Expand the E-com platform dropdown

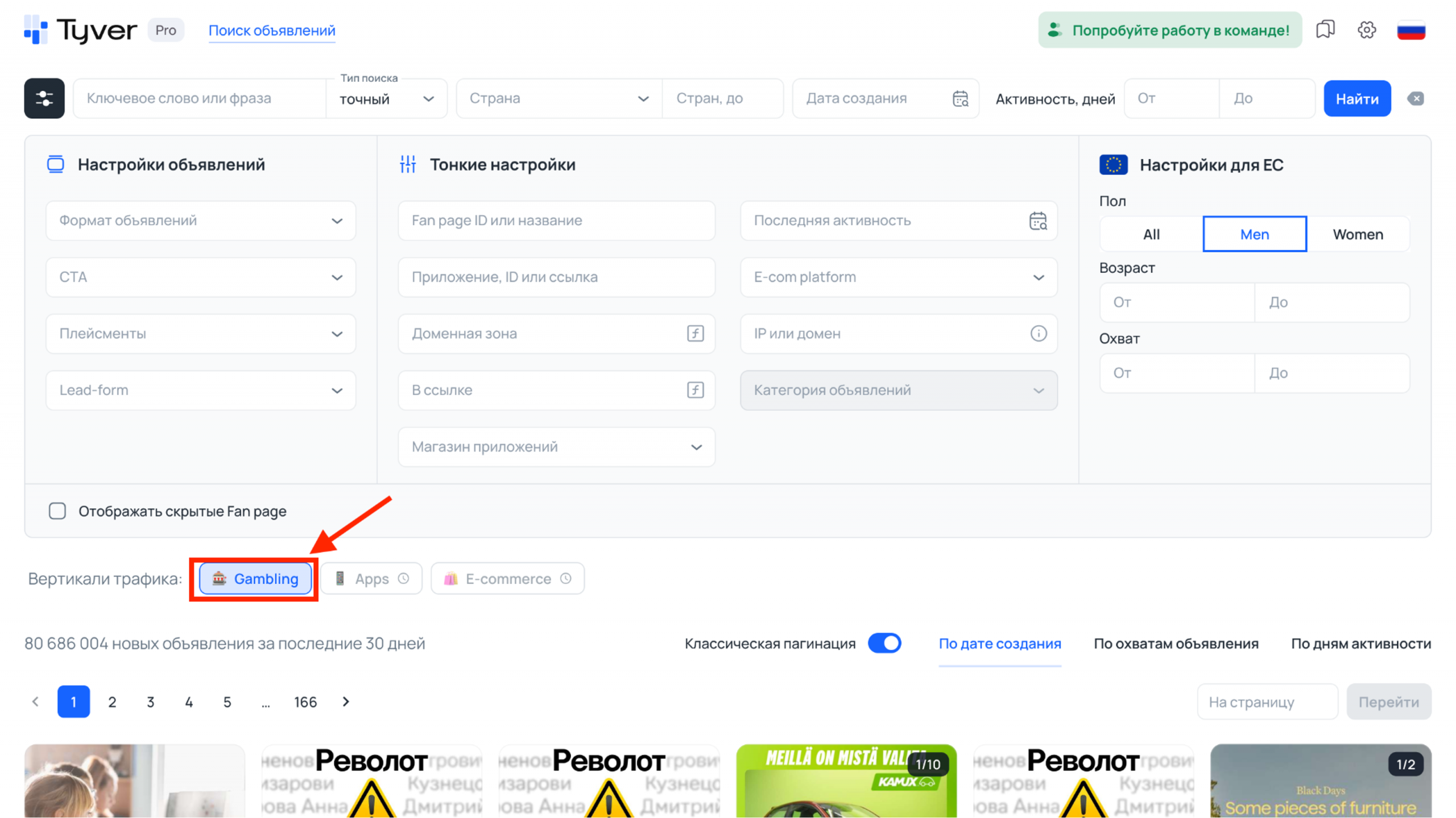pos(899,277)
